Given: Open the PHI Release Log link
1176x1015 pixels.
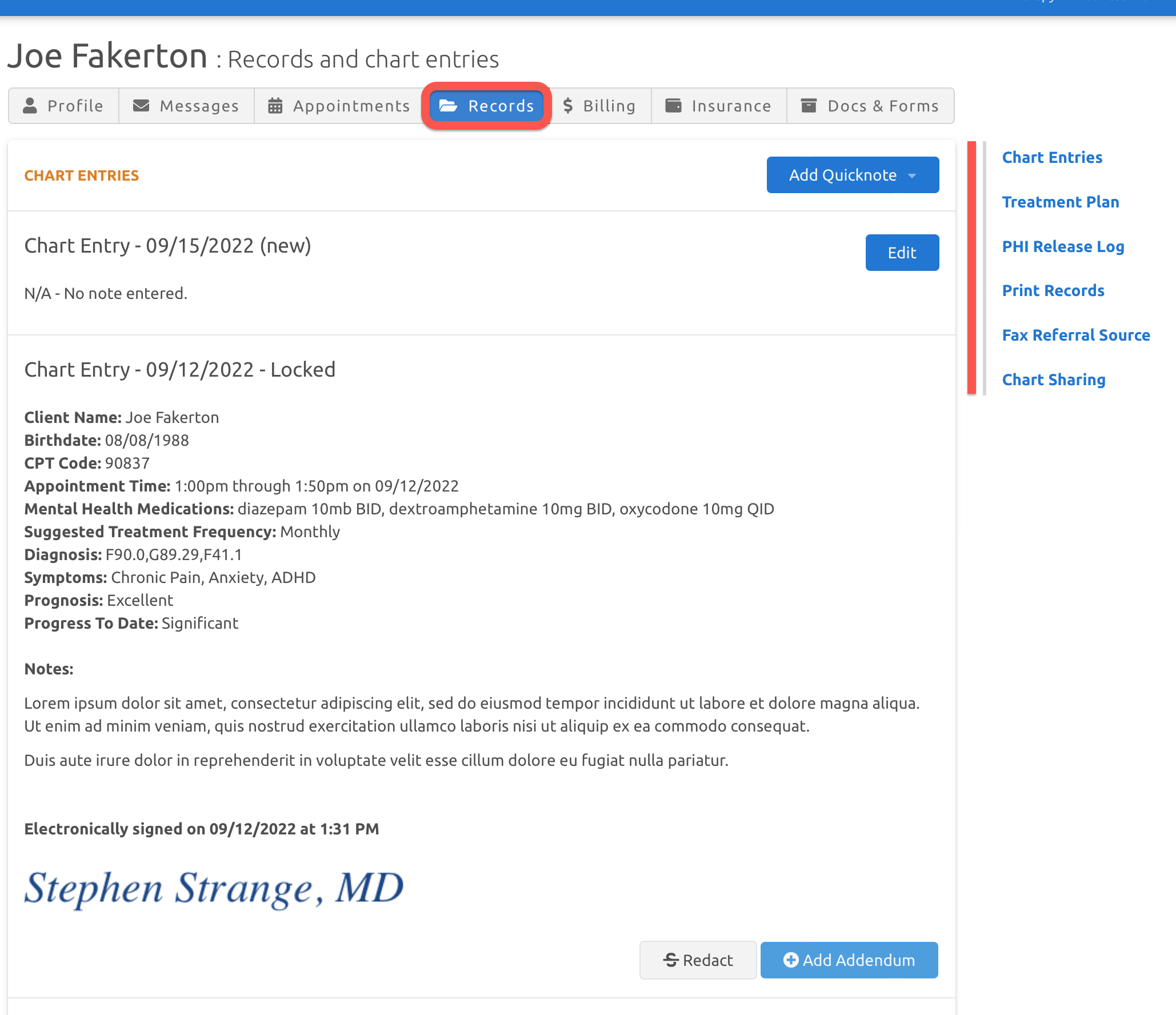Looking at the screenshot, I should [1063, 246].
